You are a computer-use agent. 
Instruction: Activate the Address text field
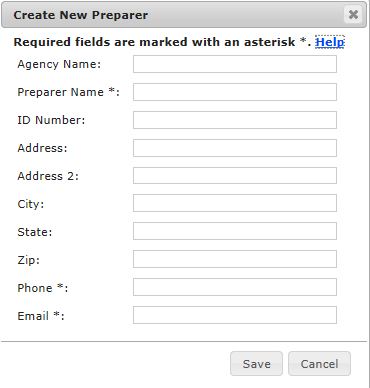235,148
